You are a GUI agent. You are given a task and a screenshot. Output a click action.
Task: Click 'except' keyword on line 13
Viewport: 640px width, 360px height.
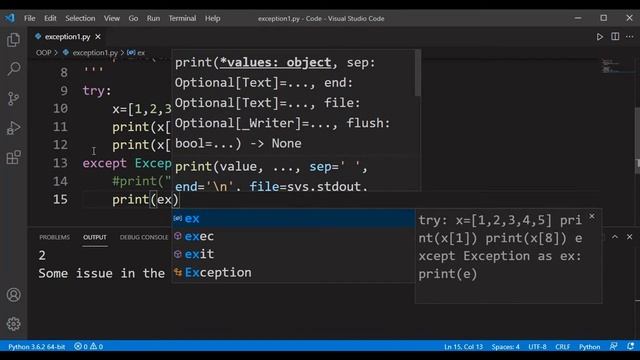click(x=104, y=163)
